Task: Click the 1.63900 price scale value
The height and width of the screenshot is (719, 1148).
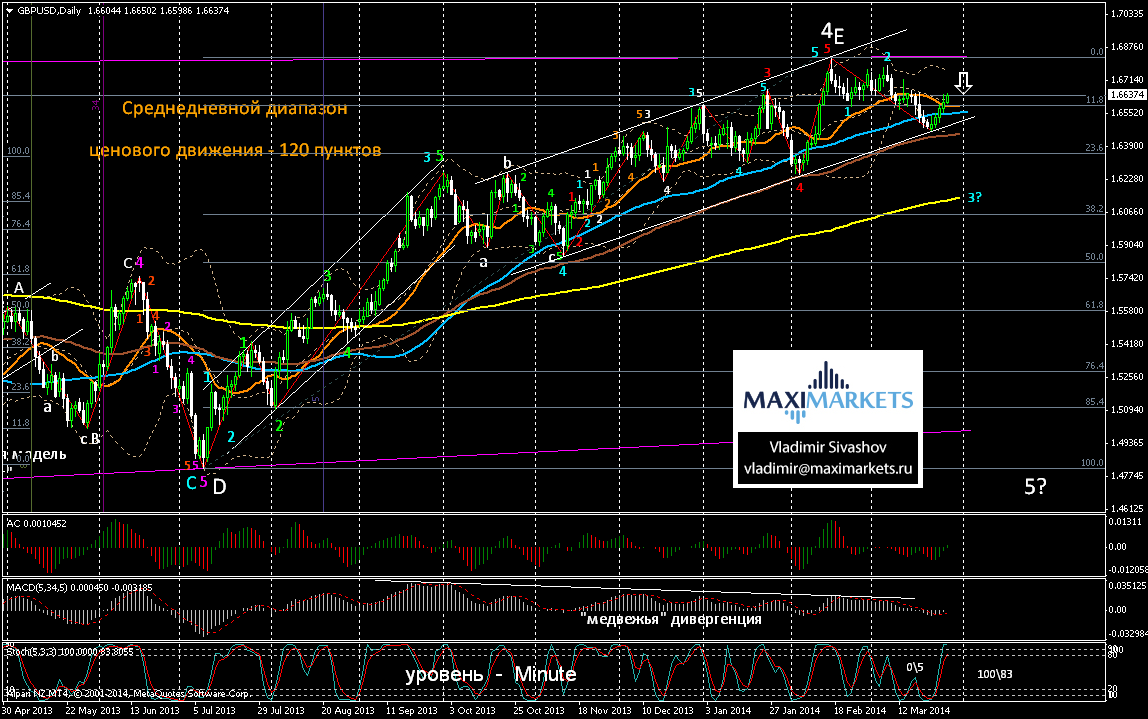Action: point(1128,146)
